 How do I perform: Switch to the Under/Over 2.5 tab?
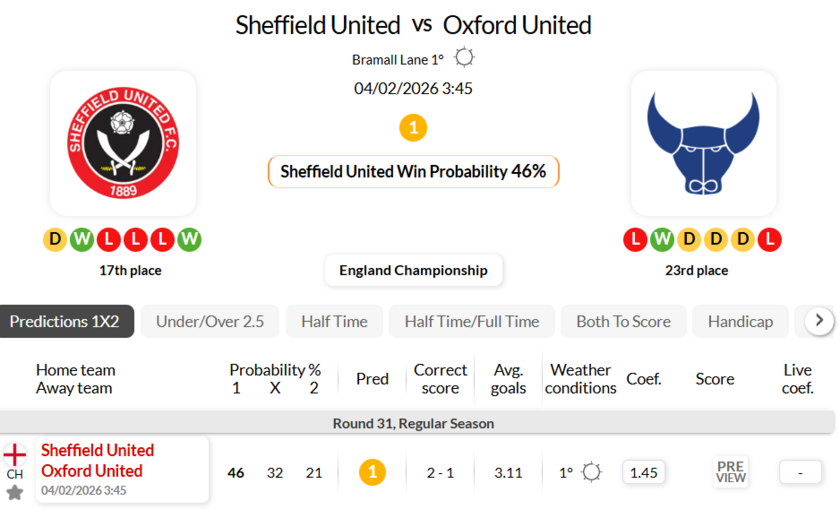click(x=210, y=321)
